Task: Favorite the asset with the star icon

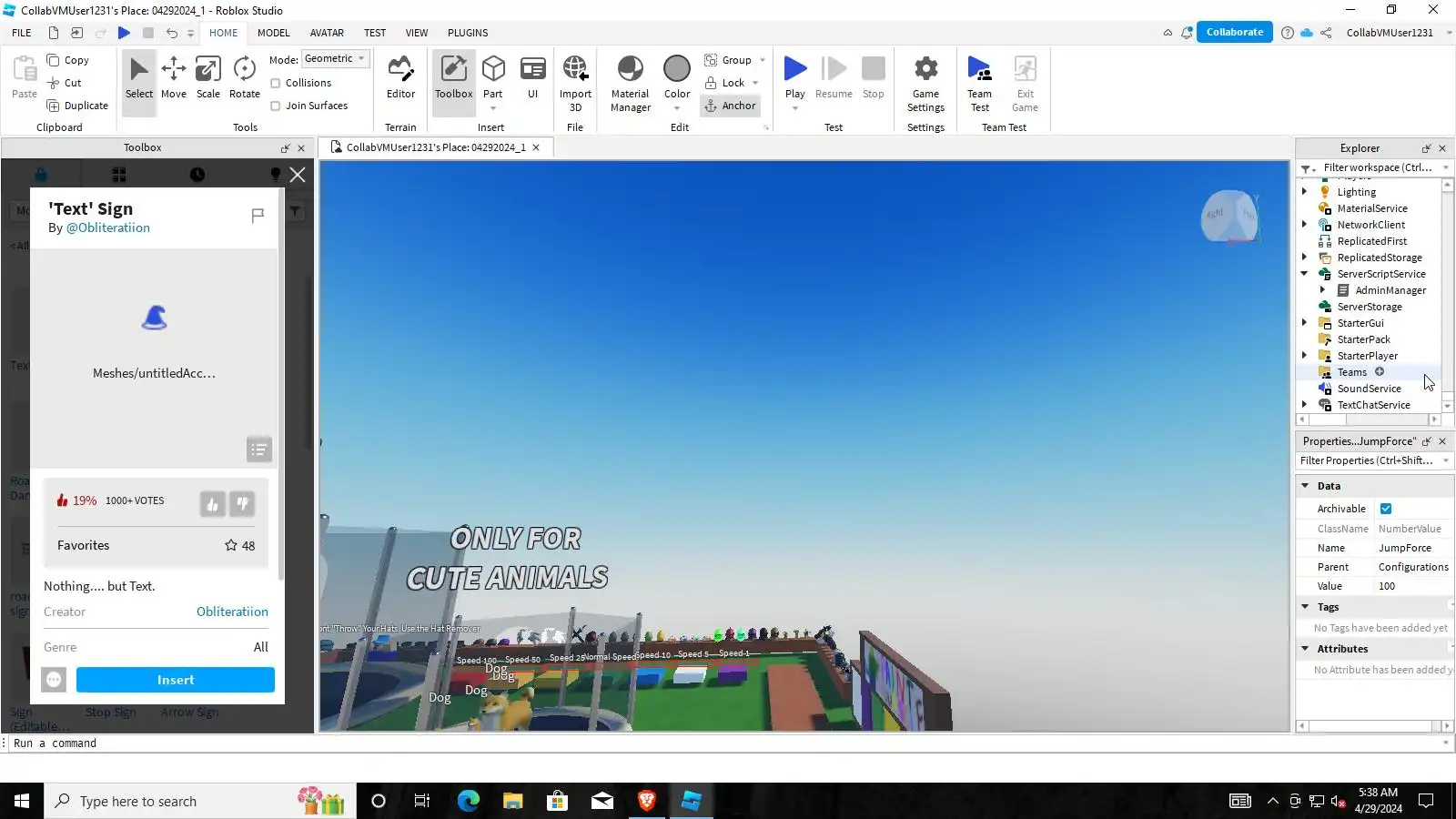Action: [231, 545]
